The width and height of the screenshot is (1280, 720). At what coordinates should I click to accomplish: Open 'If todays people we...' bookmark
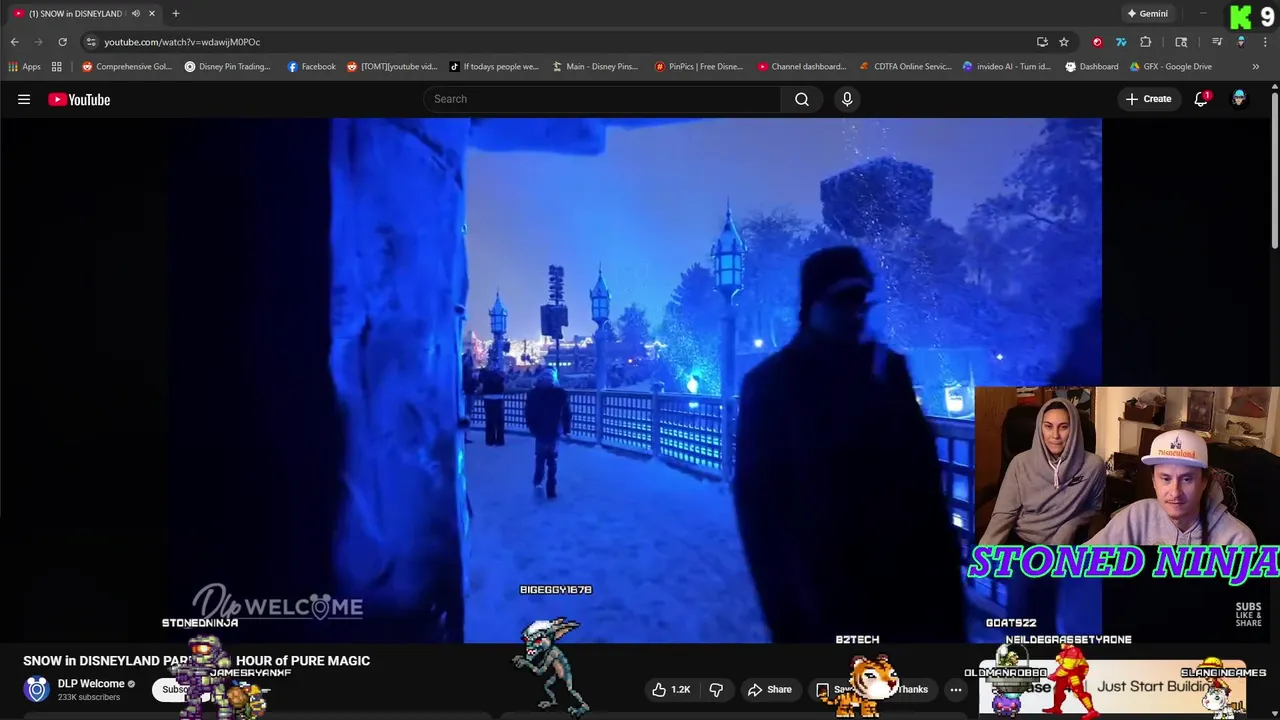click(494, 67)
